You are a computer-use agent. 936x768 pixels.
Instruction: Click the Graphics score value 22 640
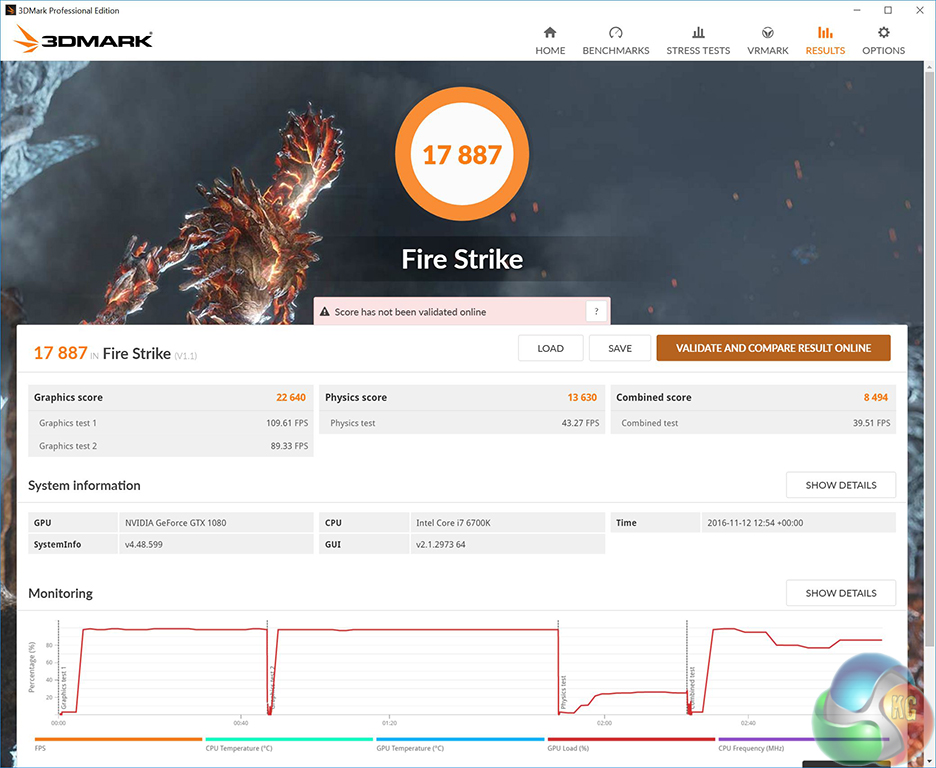291,397
